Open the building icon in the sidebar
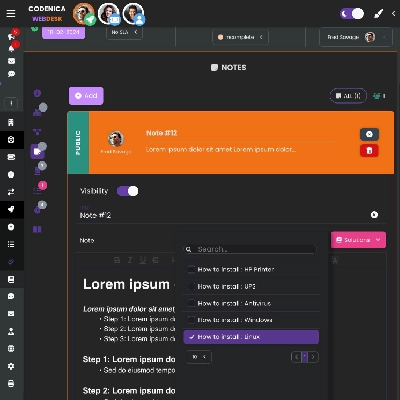This screenshot has height=400, width=400. pos(11,122)
